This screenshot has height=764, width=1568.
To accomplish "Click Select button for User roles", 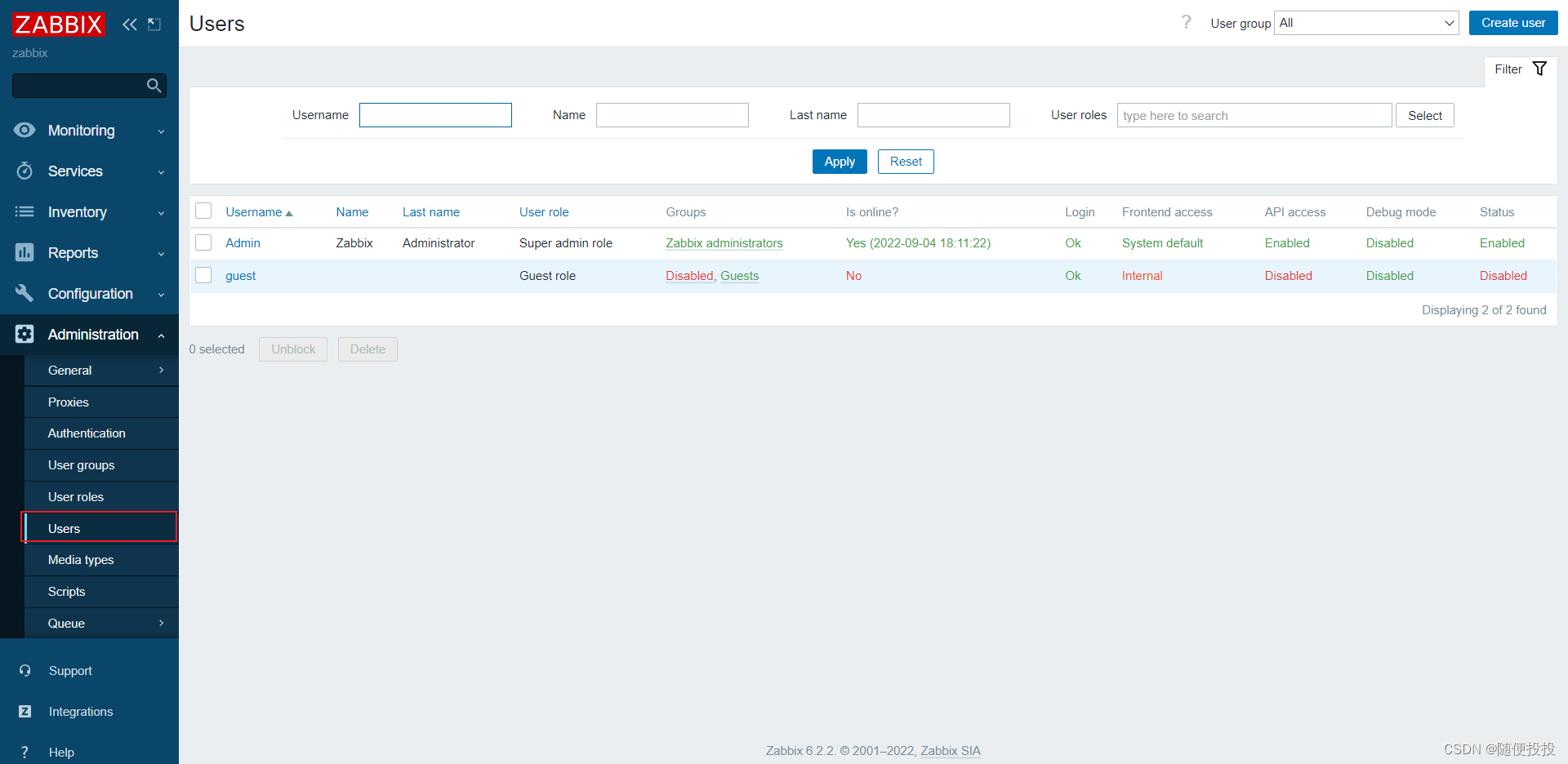I will [1425, 115].
